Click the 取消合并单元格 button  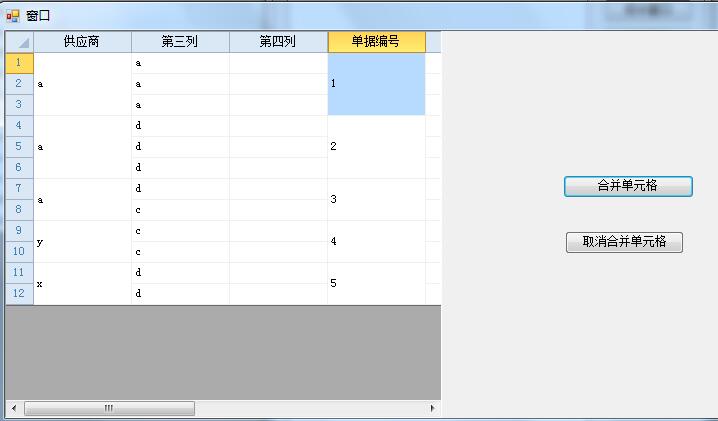coord(624,242)
